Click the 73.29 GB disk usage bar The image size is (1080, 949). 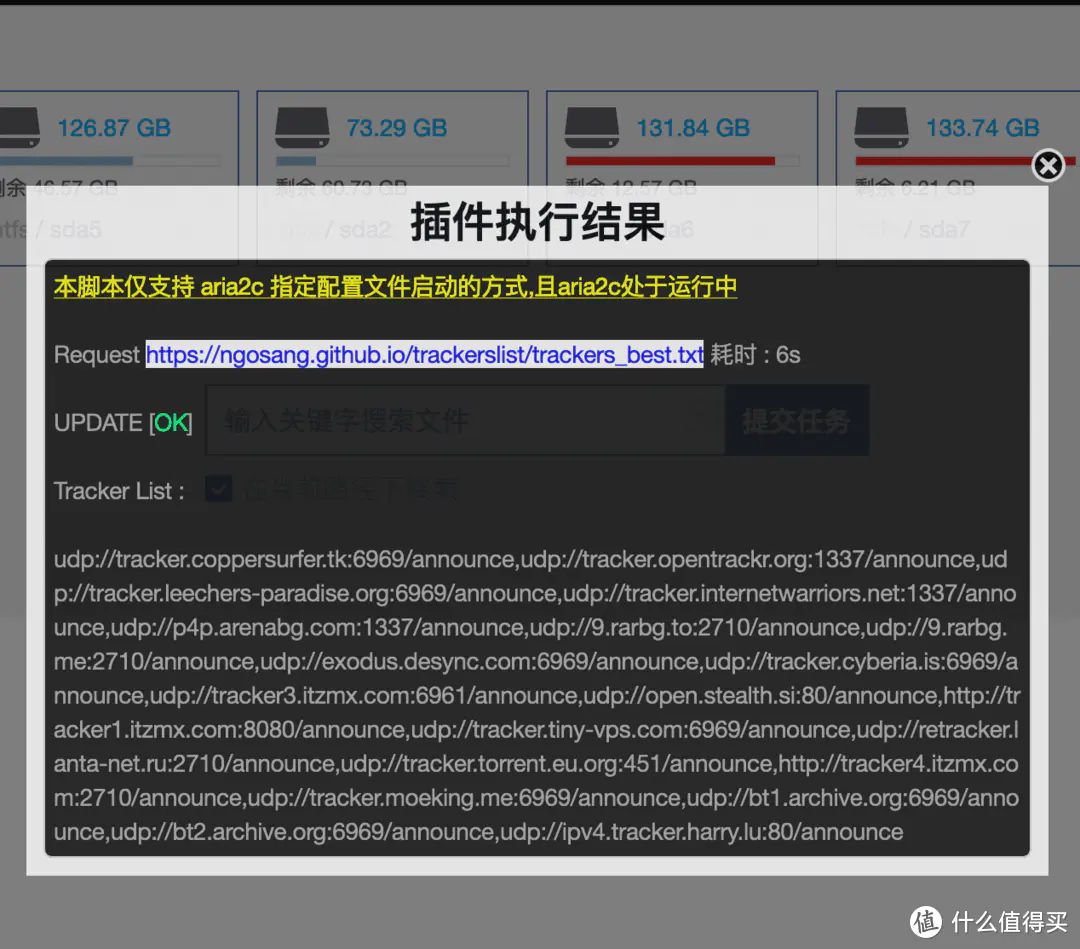[393, 161]
